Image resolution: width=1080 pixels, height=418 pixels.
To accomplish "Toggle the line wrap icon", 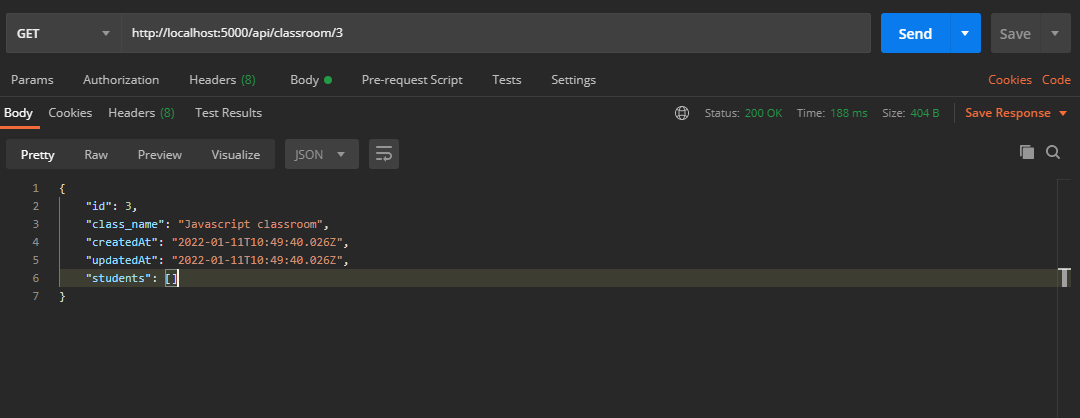I will [384, 154].
